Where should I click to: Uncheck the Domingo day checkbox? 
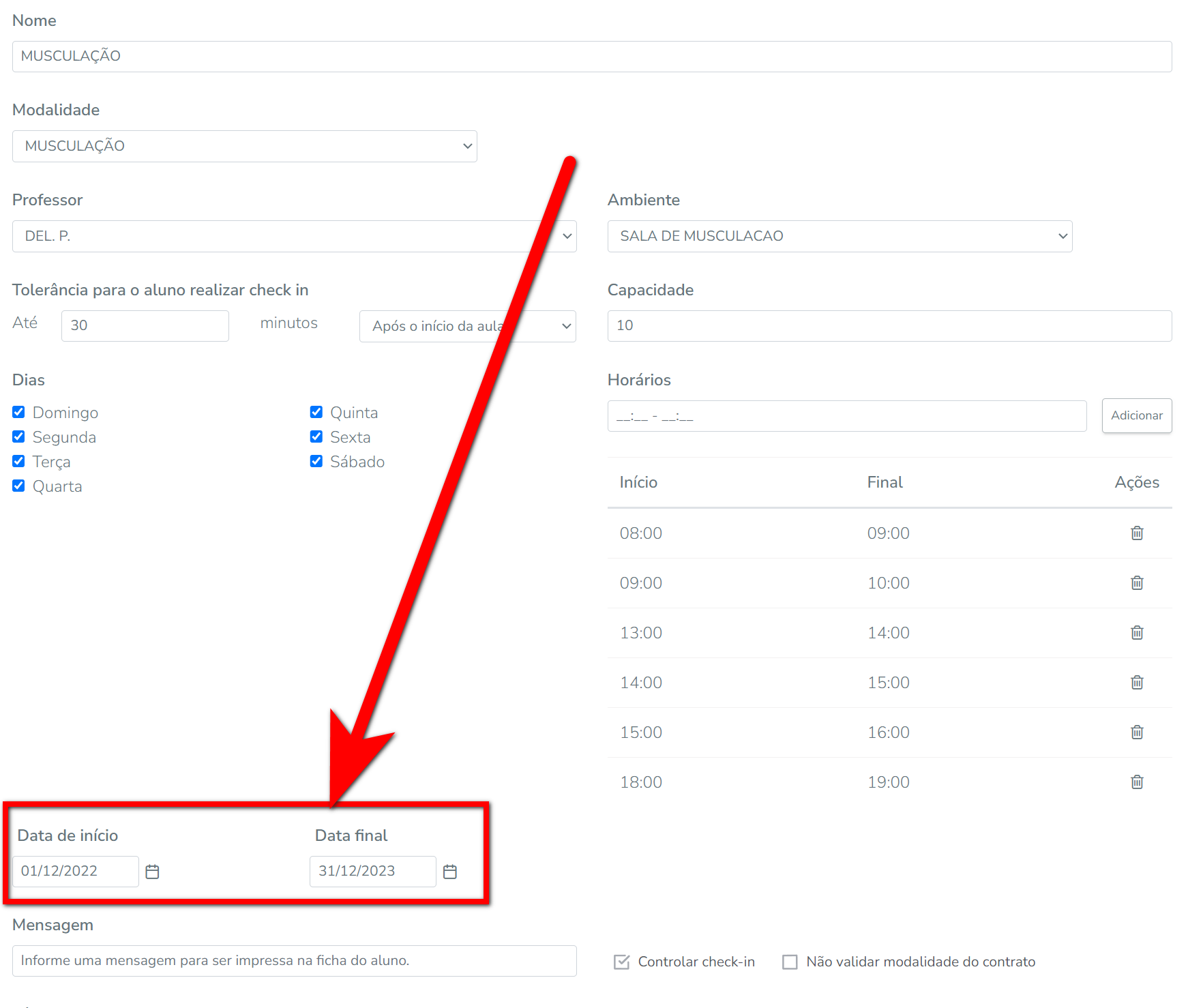(19, 412)
